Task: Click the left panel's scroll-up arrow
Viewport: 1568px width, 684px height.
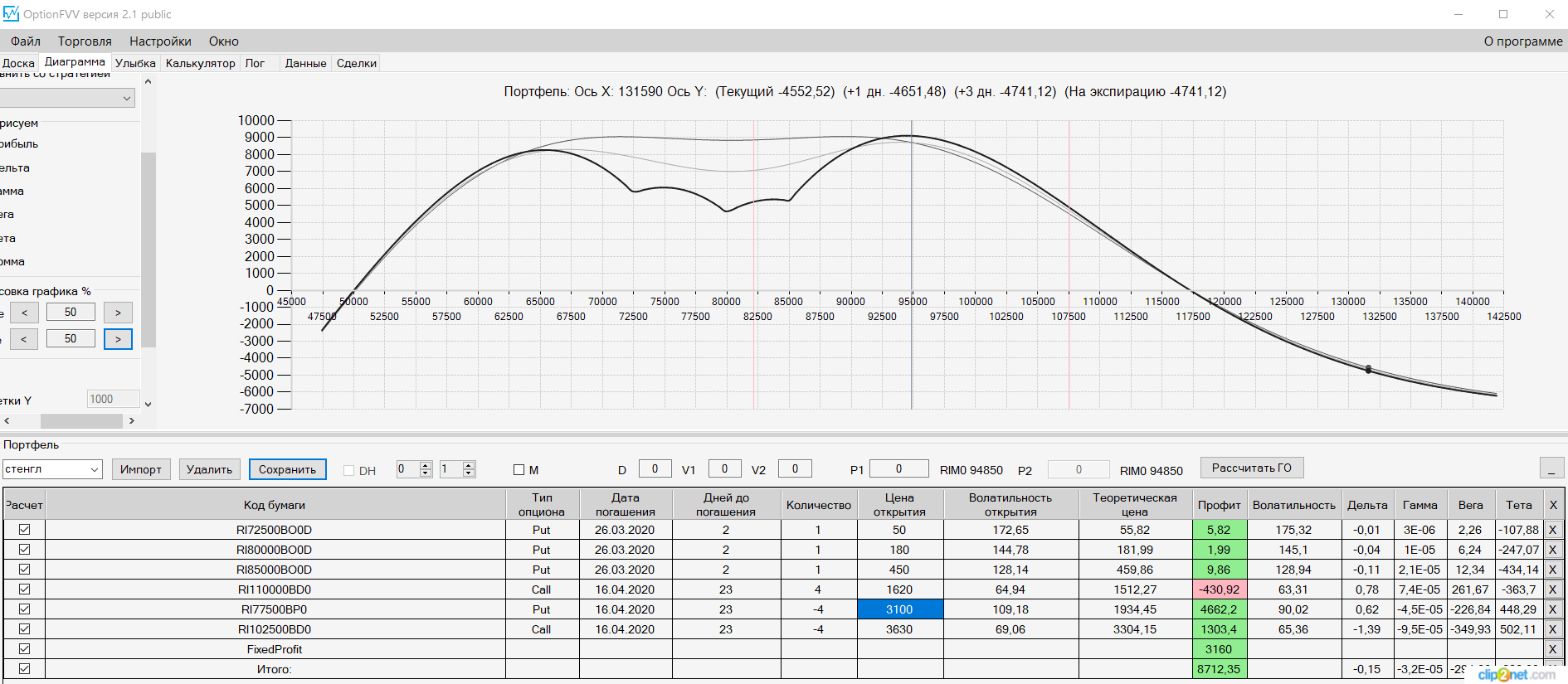Action: pos(148,81)
